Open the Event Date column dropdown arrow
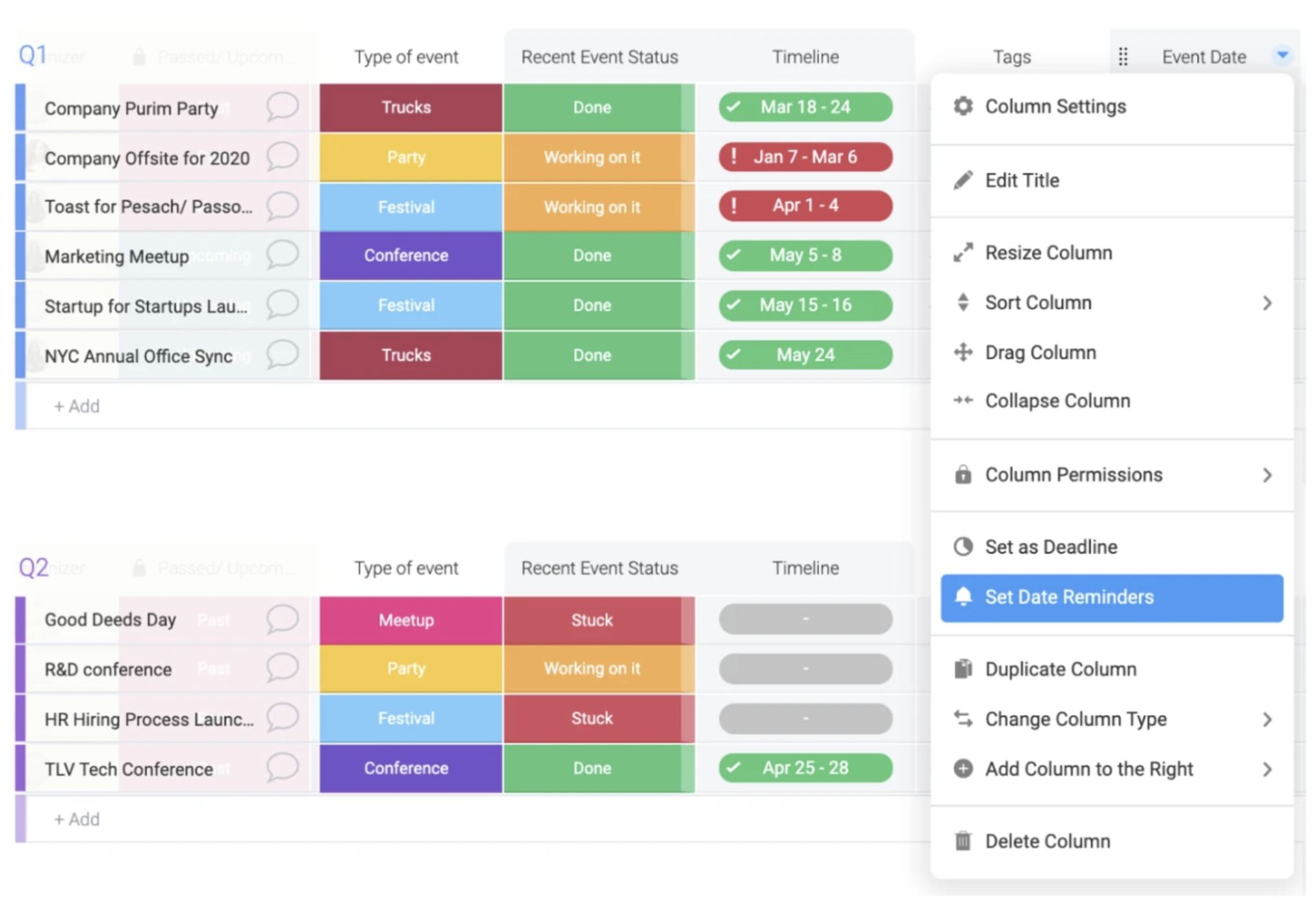Image resolution: width=1316 pixels, height=904 pixels. (1281, 56)
